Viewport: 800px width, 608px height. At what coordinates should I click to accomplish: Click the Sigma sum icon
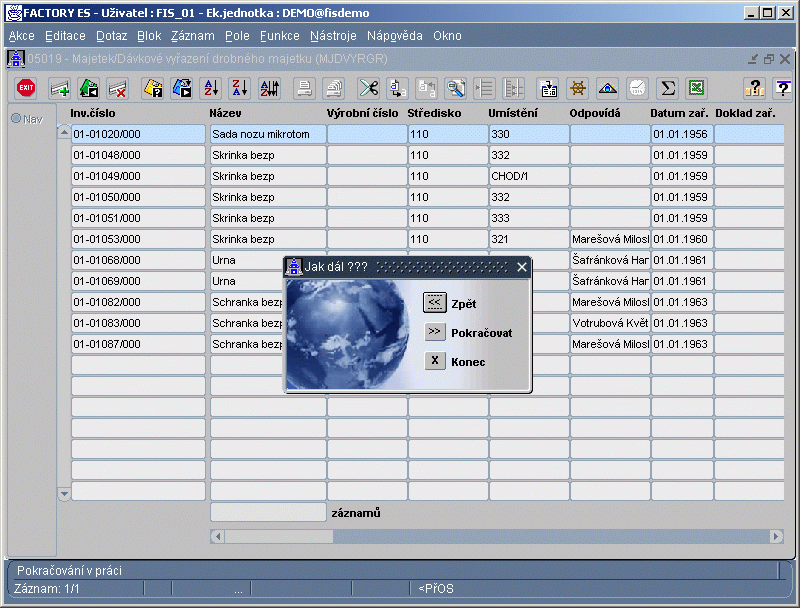click(x=668, y=88)
